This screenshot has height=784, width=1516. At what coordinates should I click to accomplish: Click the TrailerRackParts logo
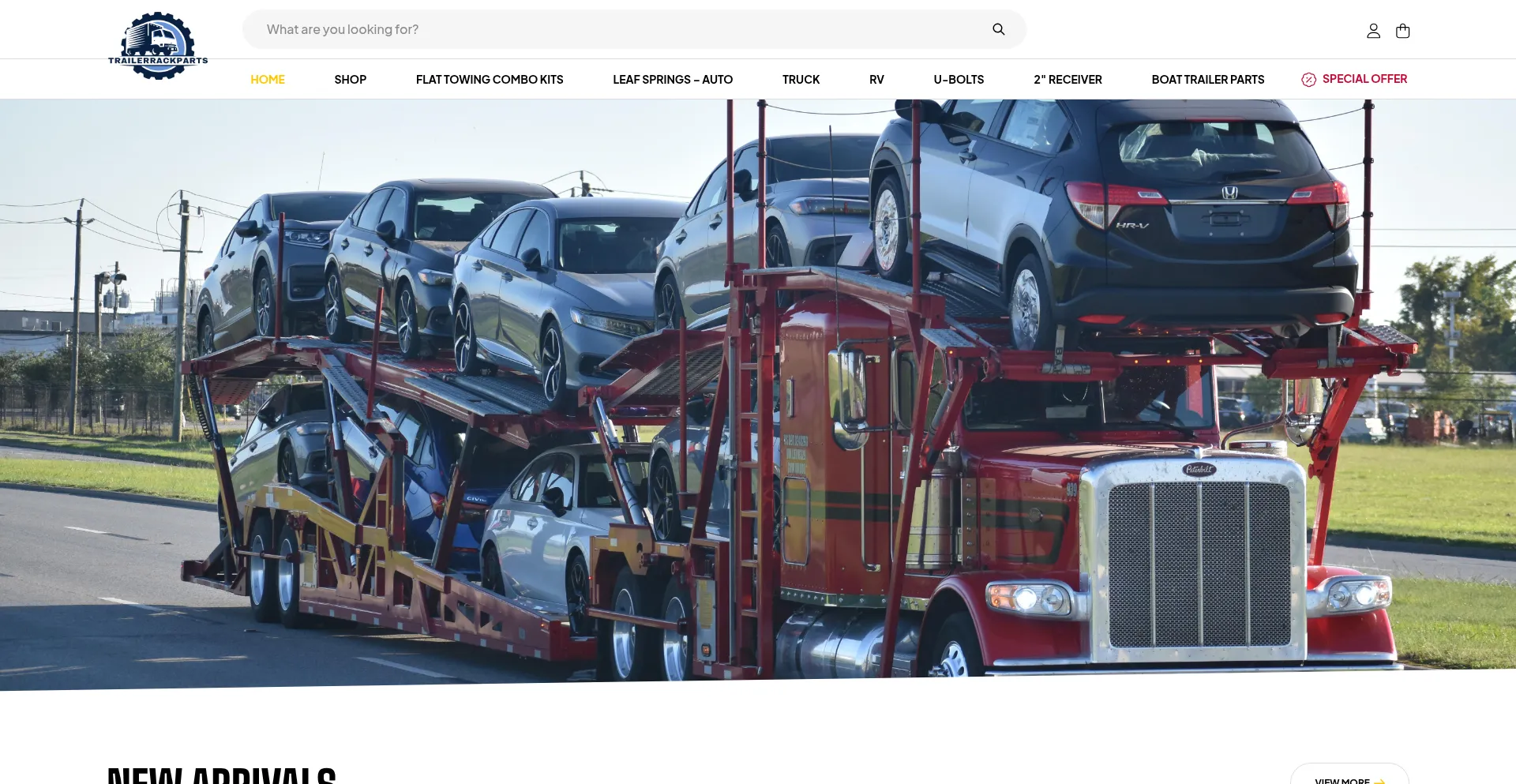point(158,46)
